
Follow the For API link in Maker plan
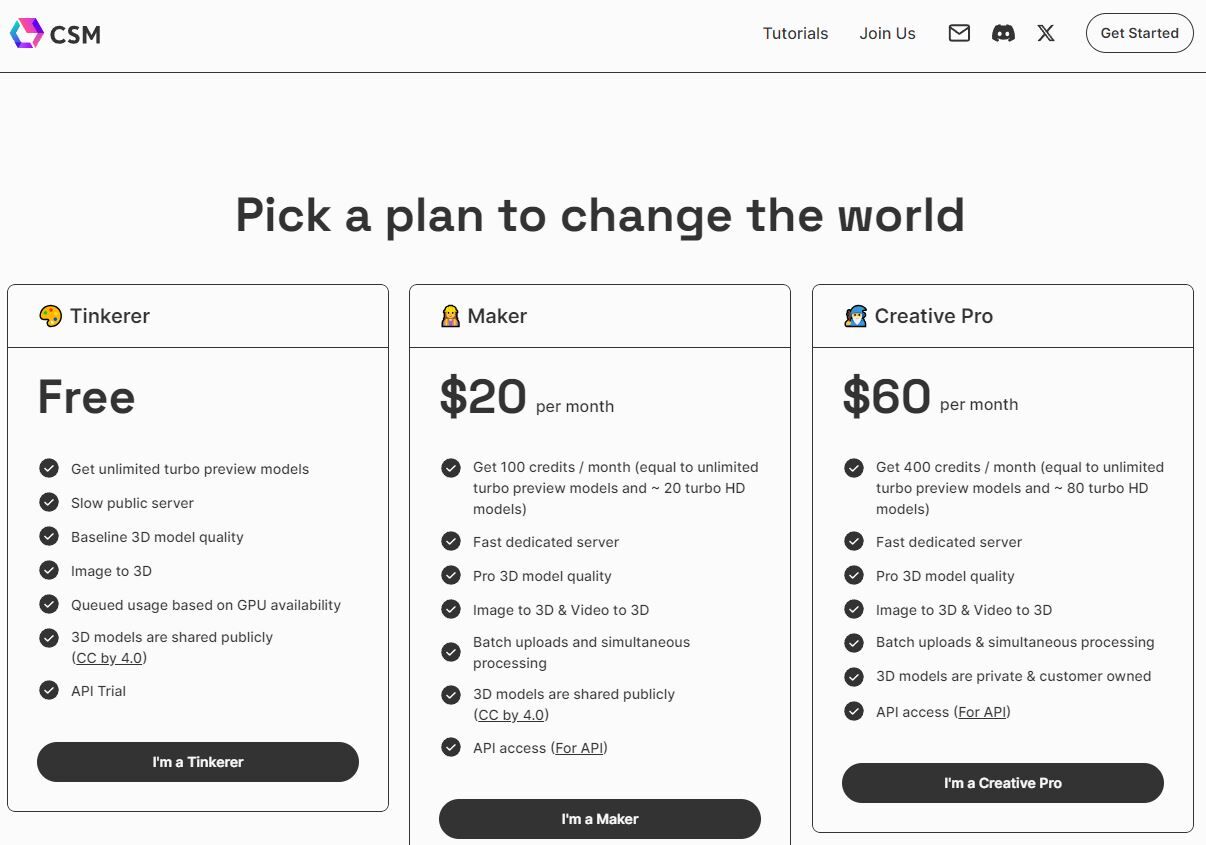(x=579, y=748)
